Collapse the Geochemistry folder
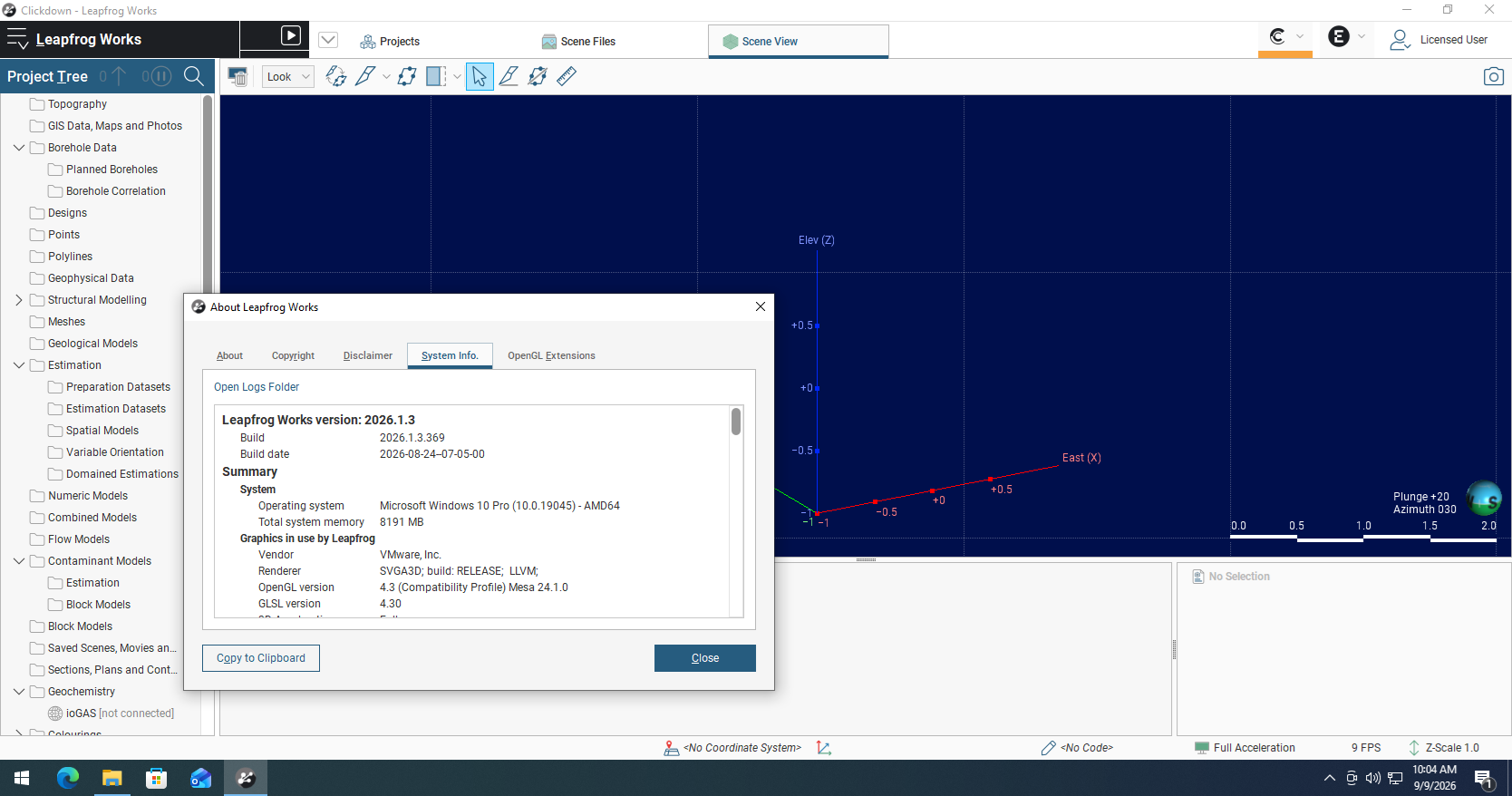Screen dimensions: 1512x796 click(19, 692)
